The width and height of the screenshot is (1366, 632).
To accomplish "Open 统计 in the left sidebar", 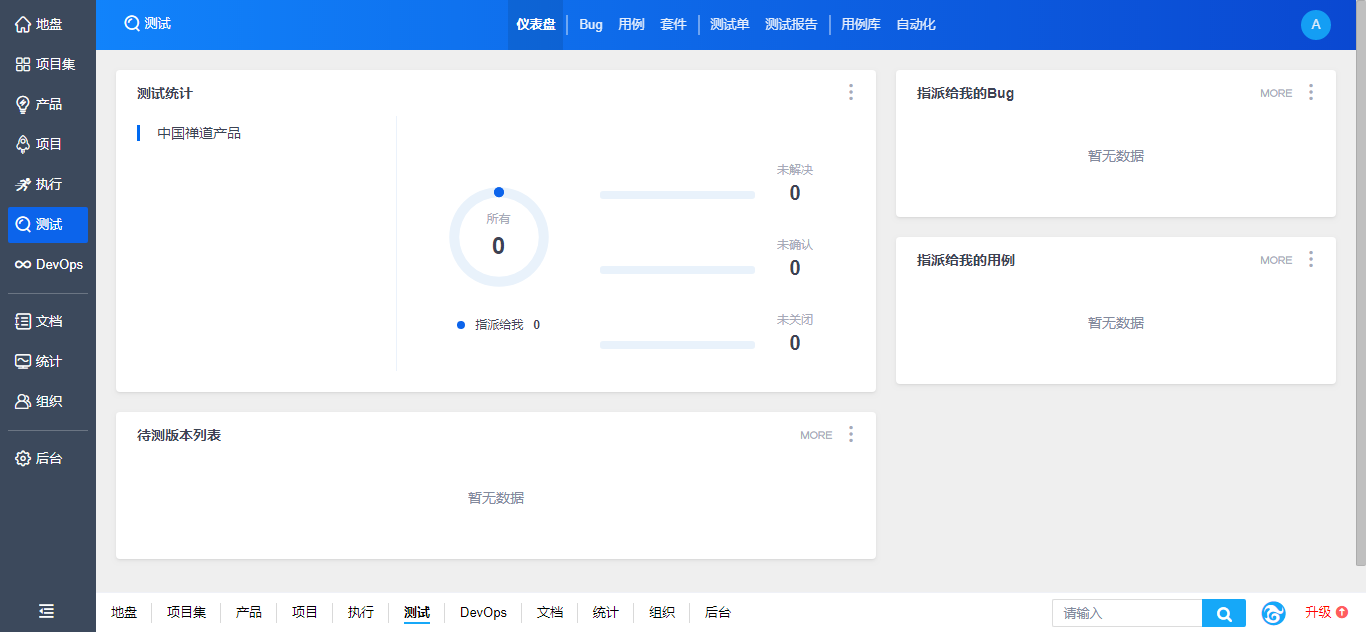I will tap(48, 361).
